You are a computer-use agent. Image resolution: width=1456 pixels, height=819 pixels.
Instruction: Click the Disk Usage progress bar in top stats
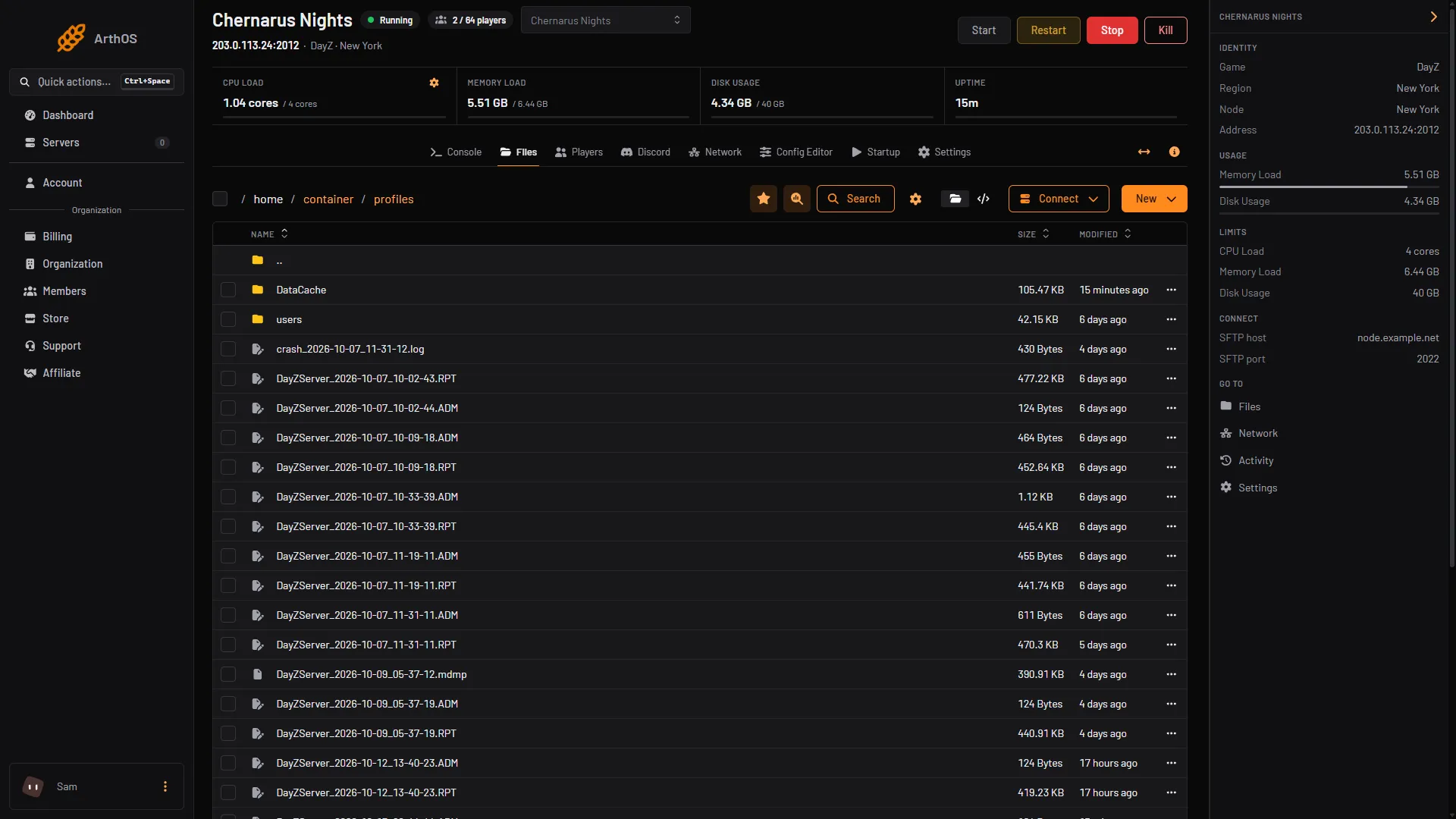point(822,117)
